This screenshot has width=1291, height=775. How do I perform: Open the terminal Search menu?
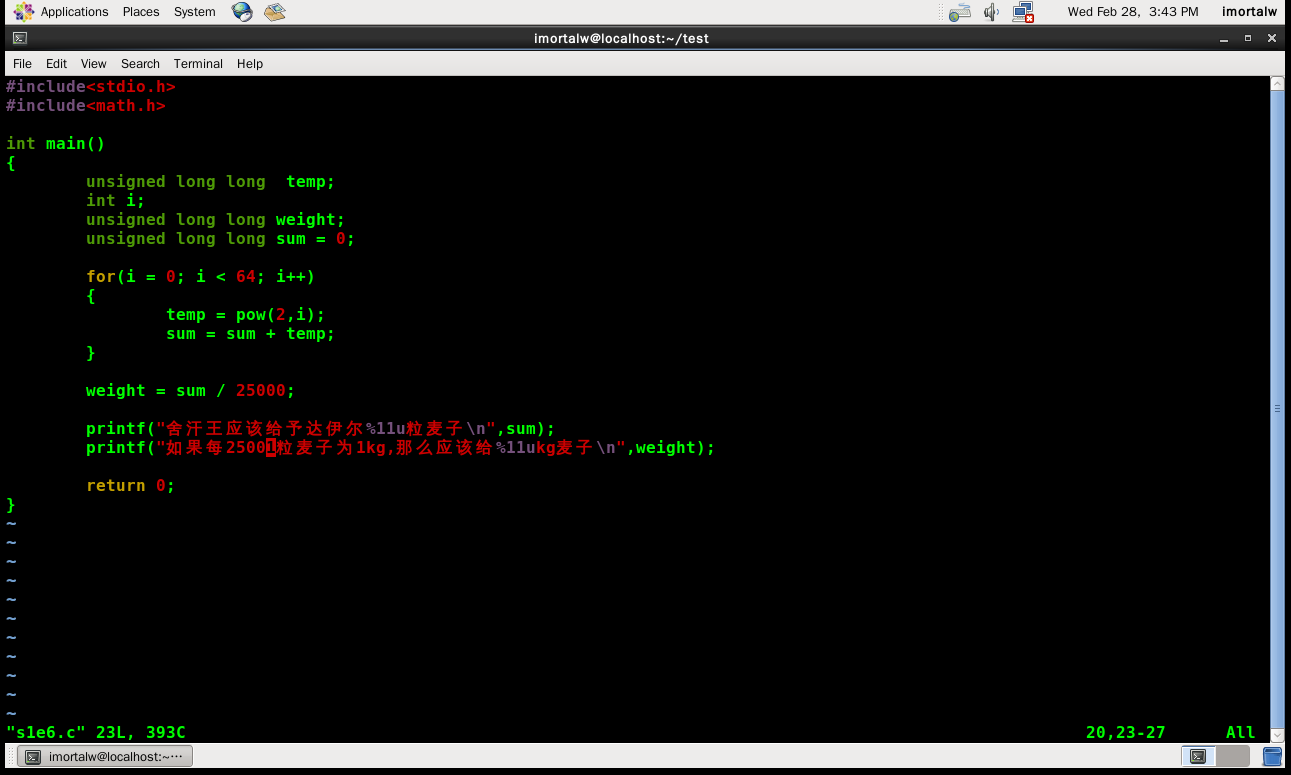tap(140, 64)
